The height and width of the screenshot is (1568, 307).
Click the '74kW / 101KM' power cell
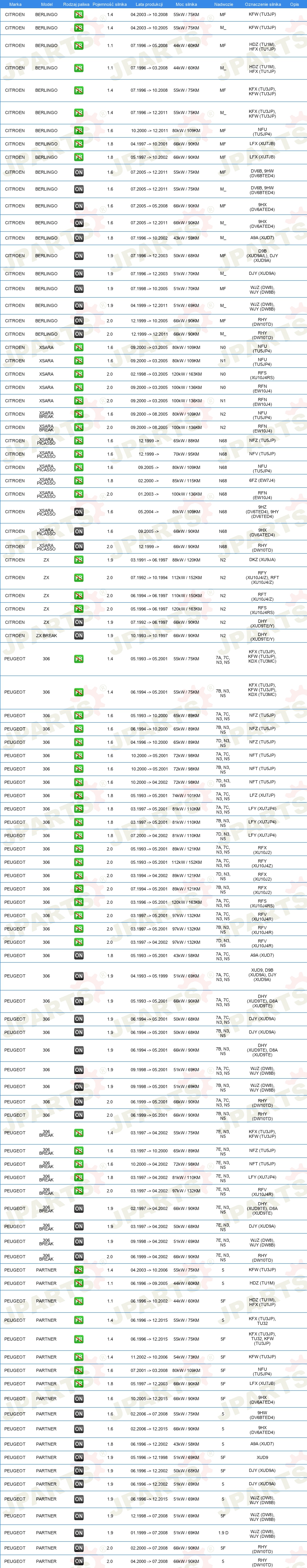coord(186,796)
